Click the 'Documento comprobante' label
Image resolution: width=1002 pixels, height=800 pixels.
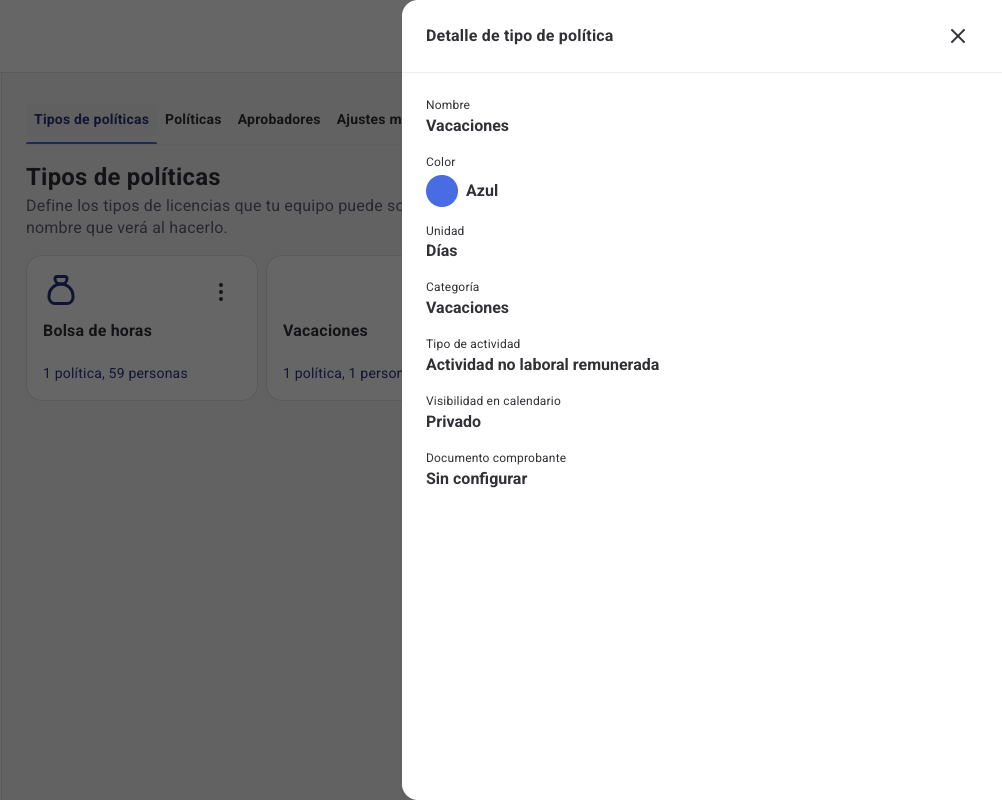tap(496, 458)
